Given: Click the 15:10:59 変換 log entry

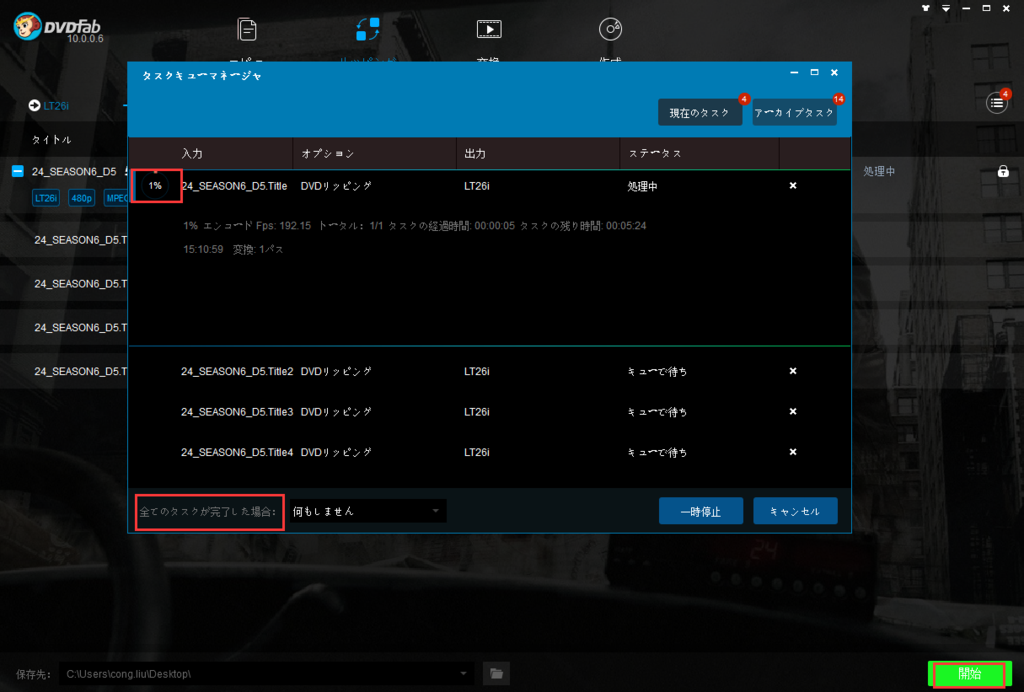Looking at the screenshot, I should (233, 249).
